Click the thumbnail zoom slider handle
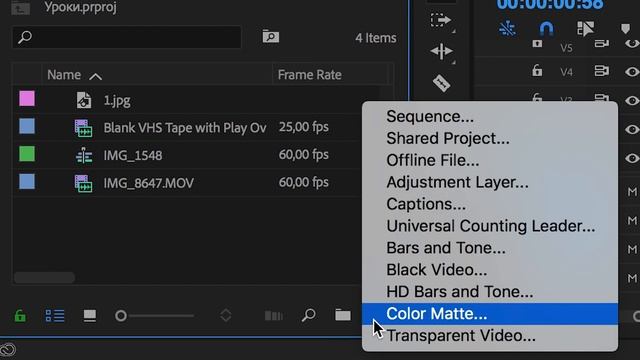This screenshot has height=360, width=640. click(x=120, y=316)
